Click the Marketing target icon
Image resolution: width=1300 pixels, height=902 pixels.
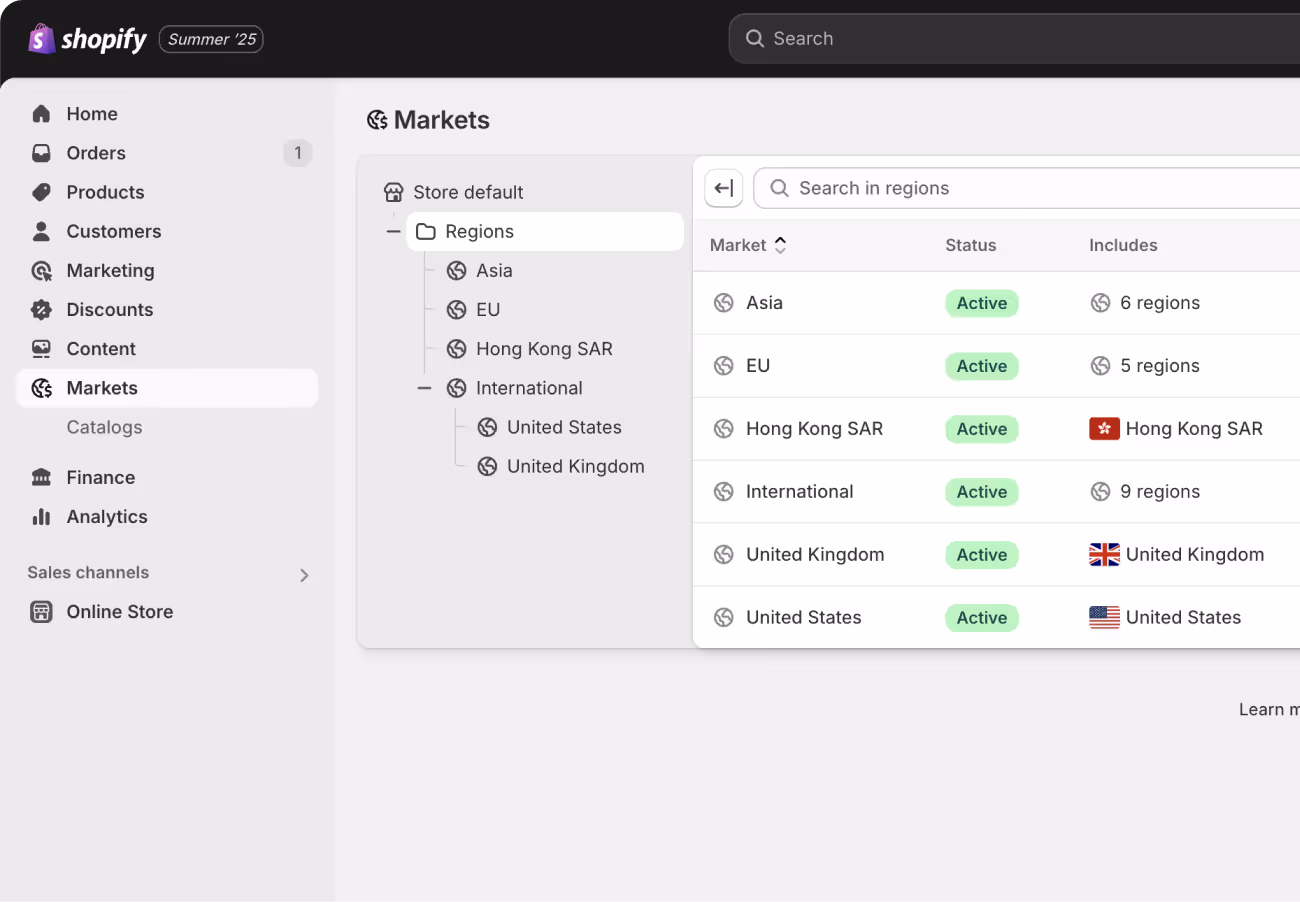coord(41,271)
